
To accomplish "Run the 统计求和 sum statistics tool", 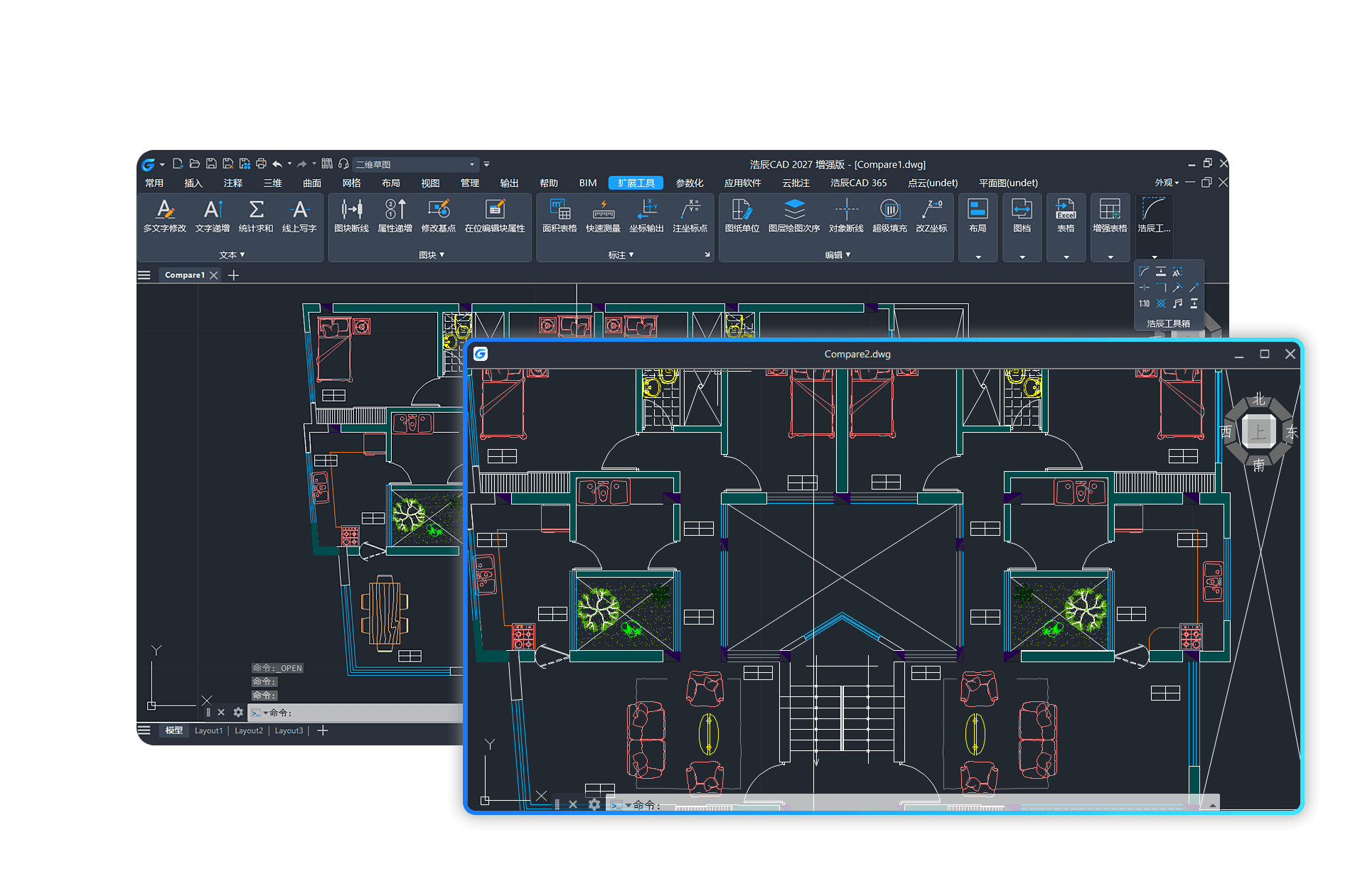I will click(256, 216).
